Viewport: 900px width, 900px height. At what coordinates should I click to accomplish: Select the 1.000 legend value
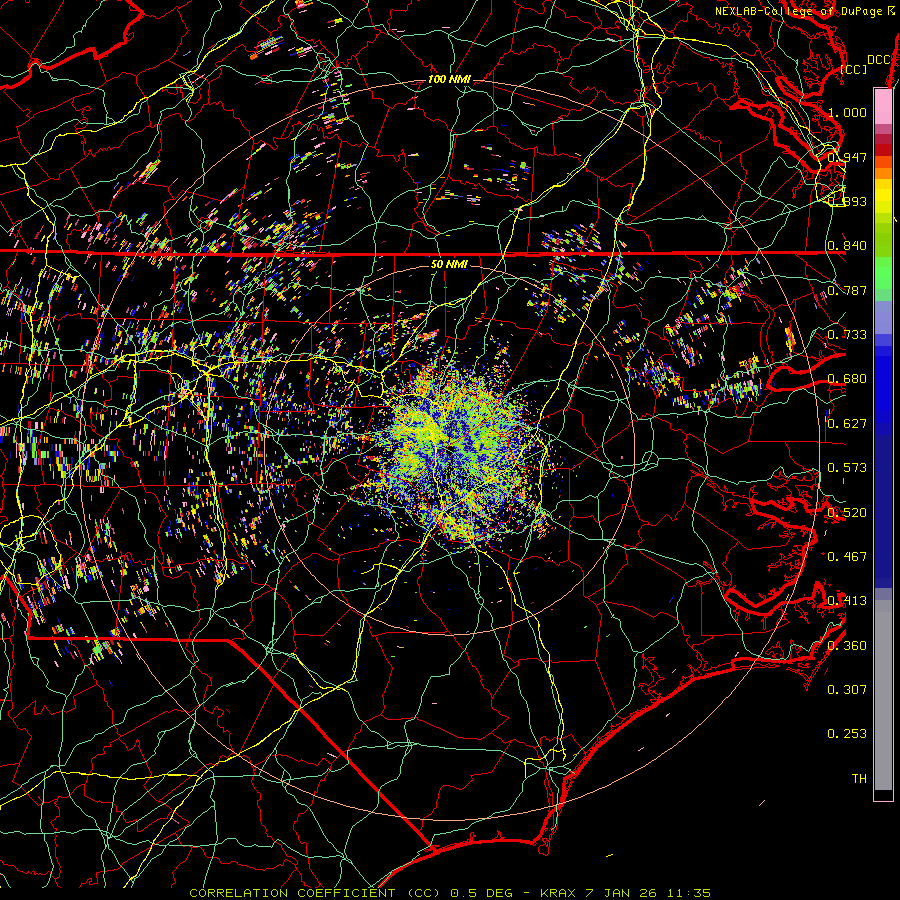(847, 112)
